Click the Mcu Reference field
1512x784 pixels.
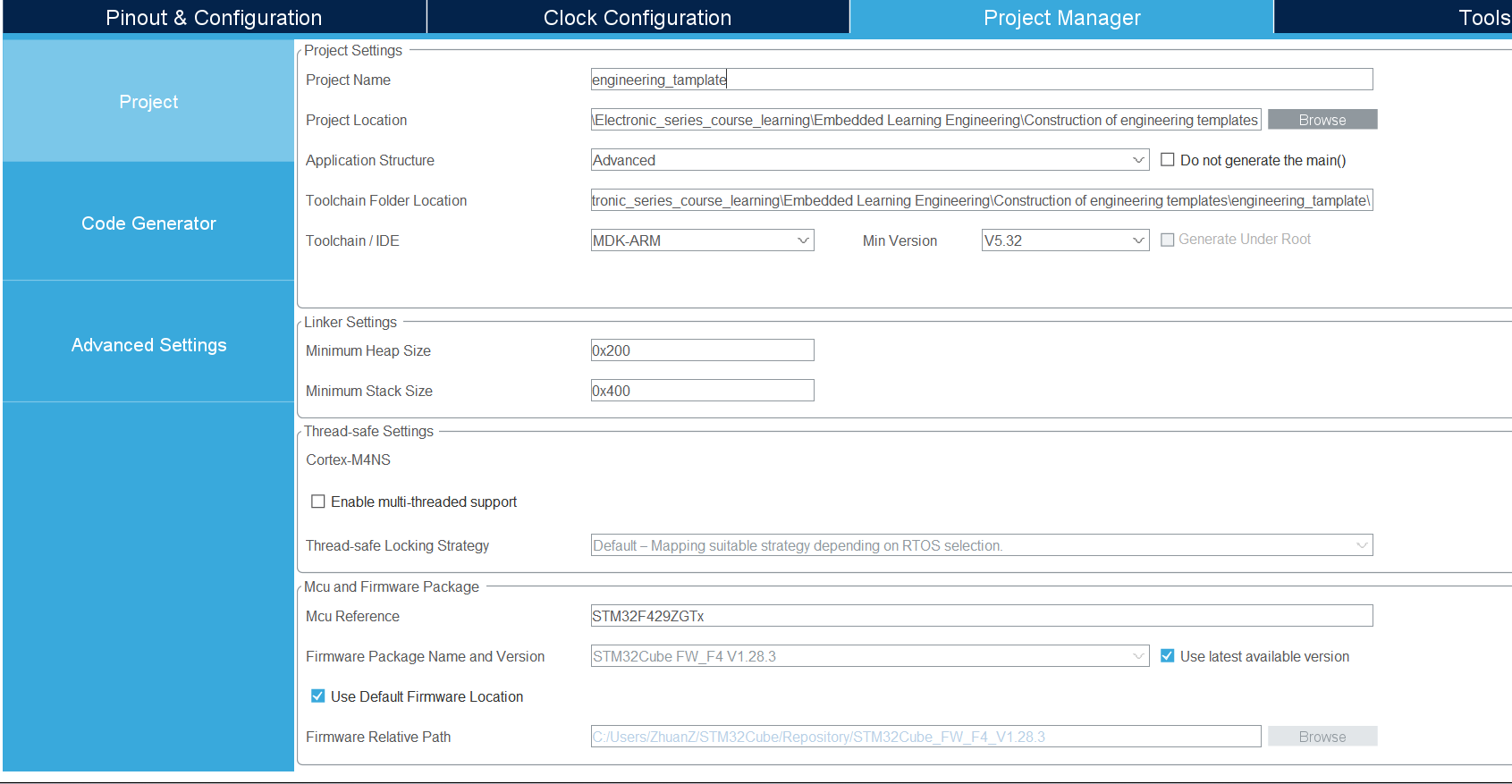pos(982,616)
